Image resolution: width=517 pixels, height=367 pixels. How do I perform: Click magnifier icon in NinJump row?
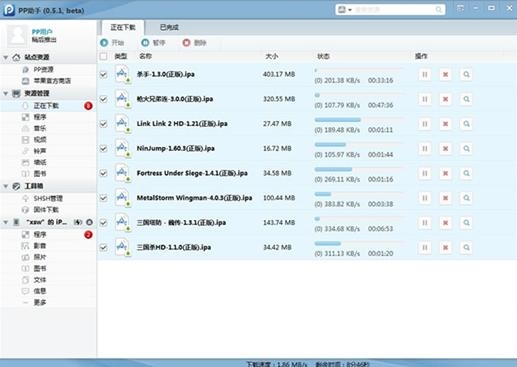click(x=466, y=149)
